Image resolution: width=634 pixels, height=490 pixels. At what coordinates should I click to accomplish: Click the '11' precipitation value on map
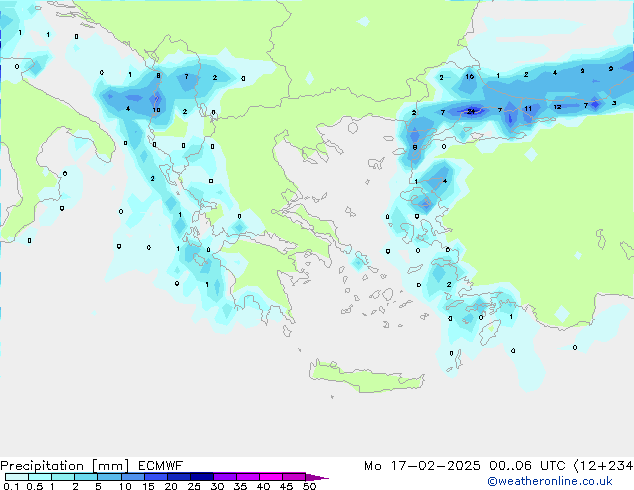coord(528,108)
